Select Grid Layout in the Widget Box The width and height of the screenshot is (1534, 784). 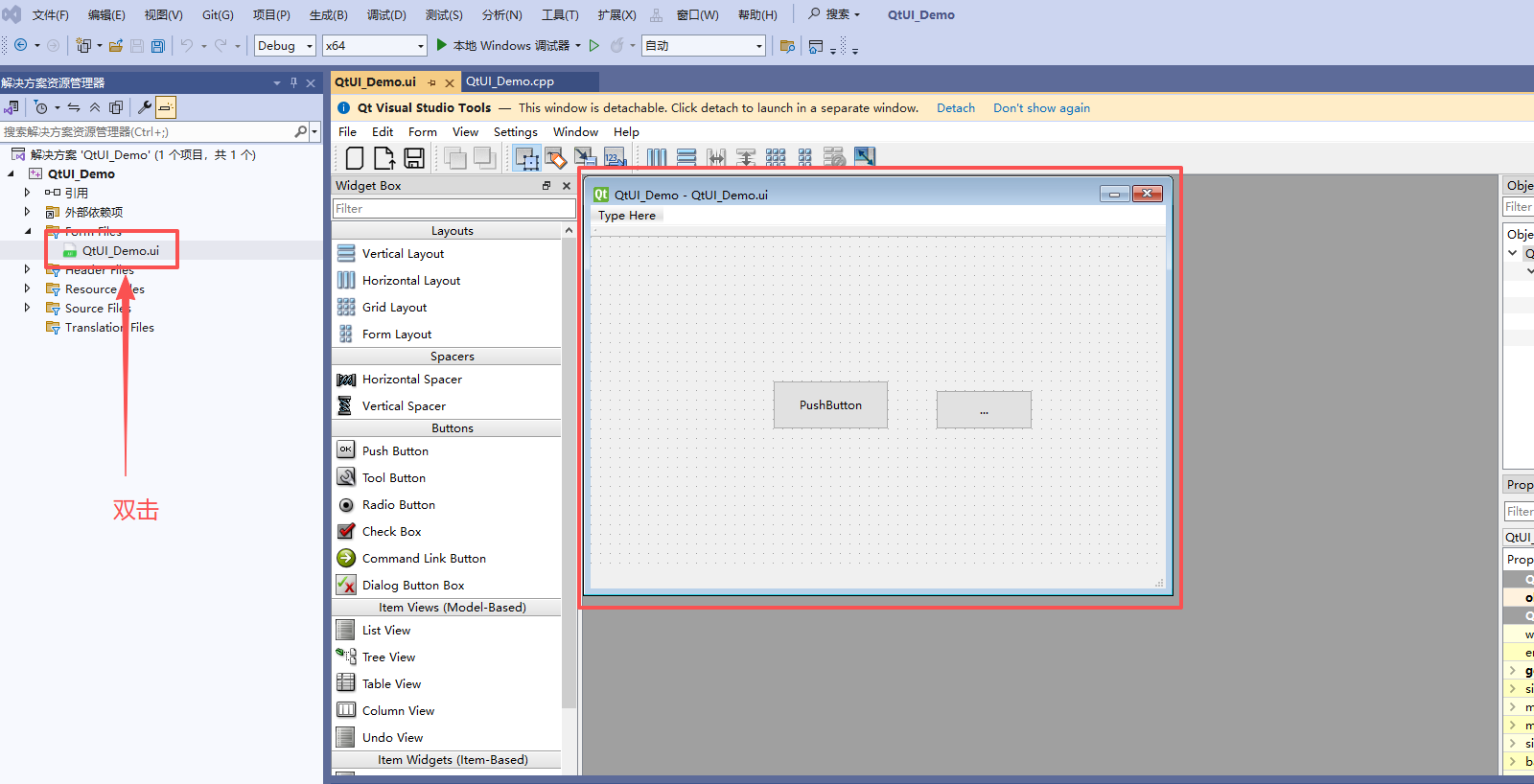[394, 307]
